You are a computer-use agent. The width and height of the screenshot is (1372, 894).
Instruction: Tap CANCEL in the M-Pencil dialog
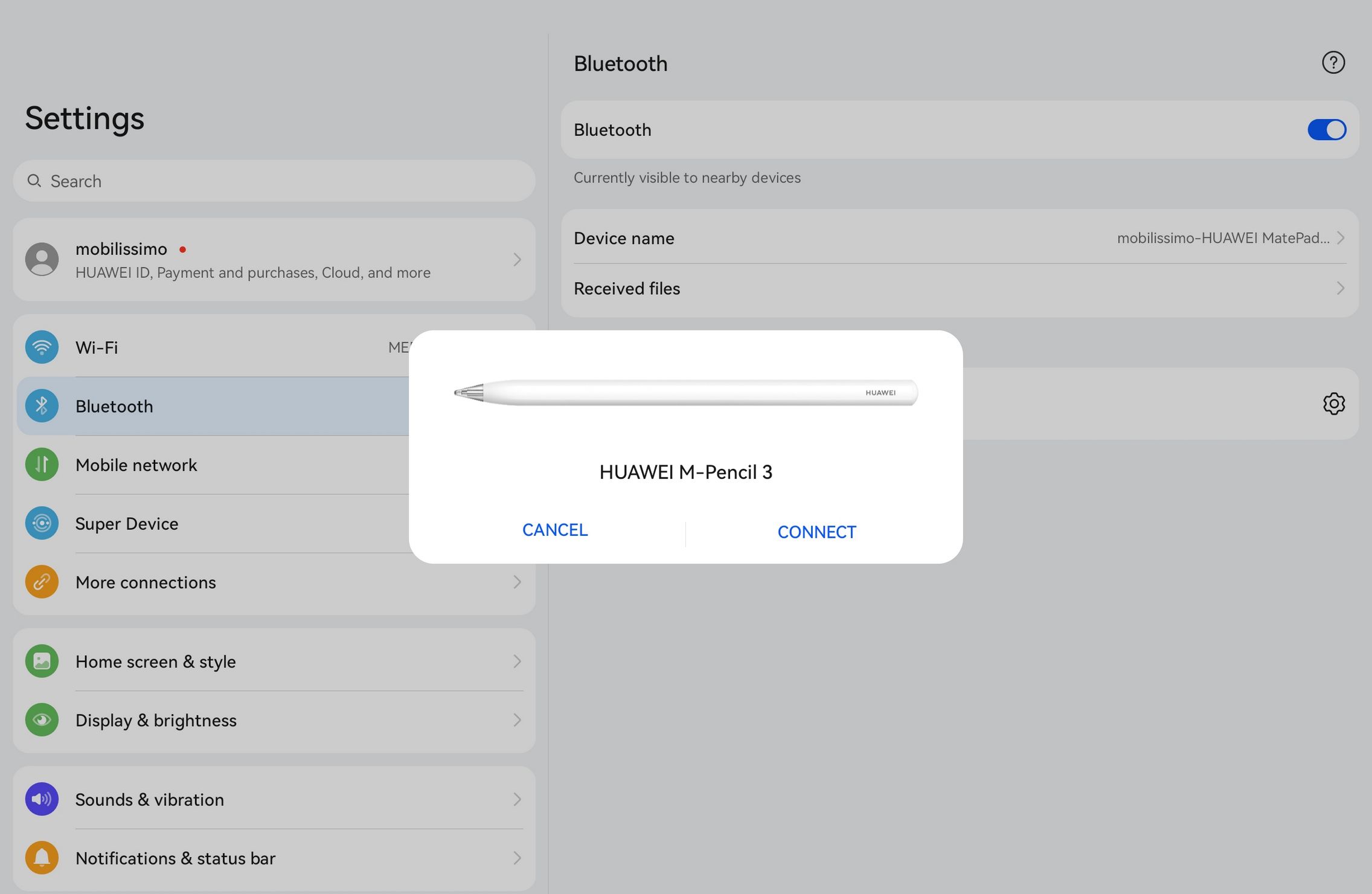click(555, 530)
